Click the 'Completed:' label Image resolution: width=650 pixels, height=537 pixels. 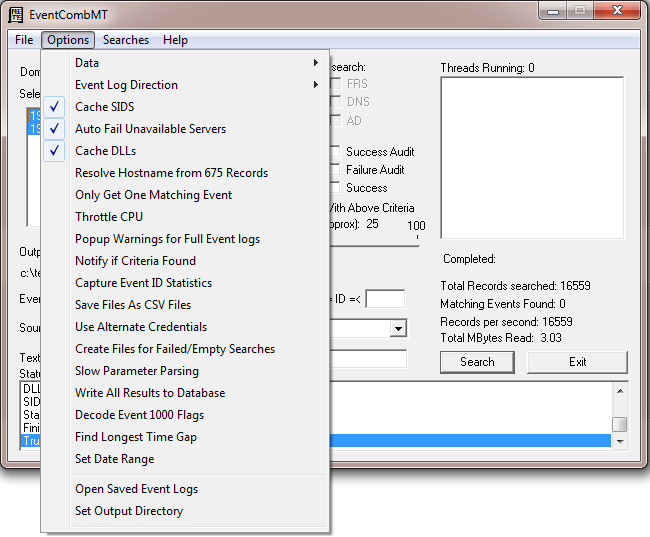coord(469,259)
